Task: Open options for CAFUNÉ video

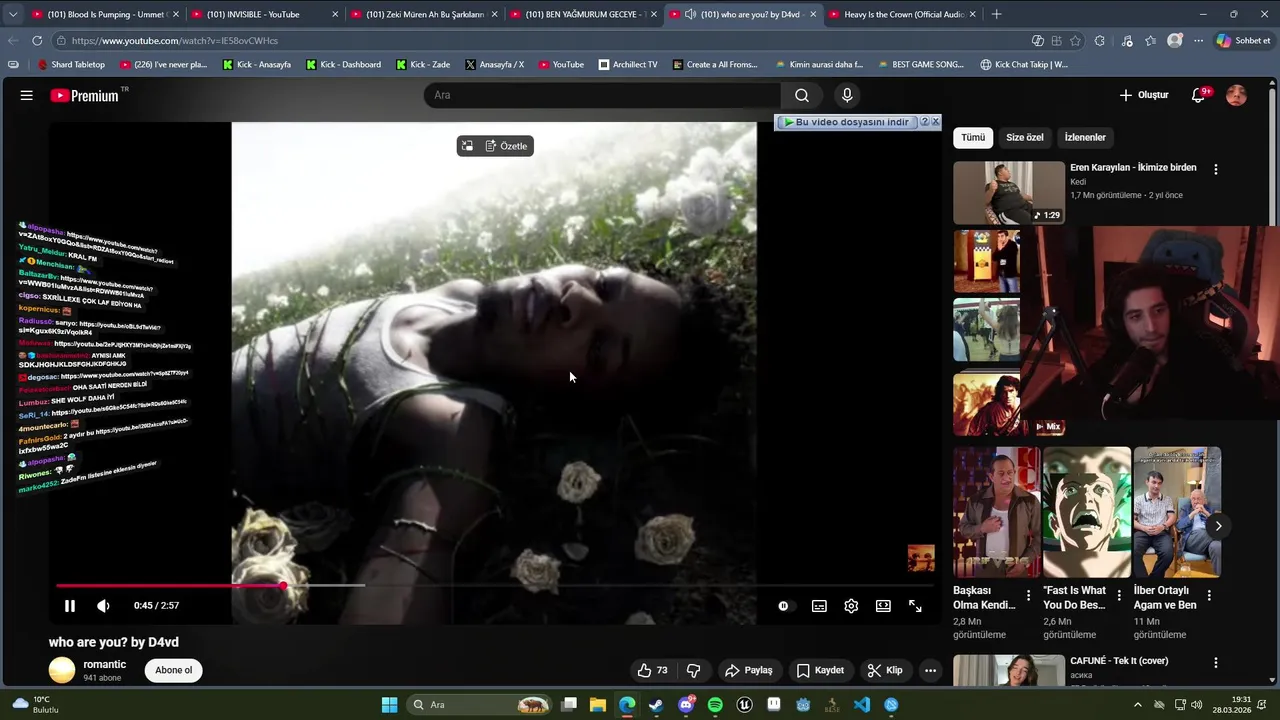Action: (1216, 662)
